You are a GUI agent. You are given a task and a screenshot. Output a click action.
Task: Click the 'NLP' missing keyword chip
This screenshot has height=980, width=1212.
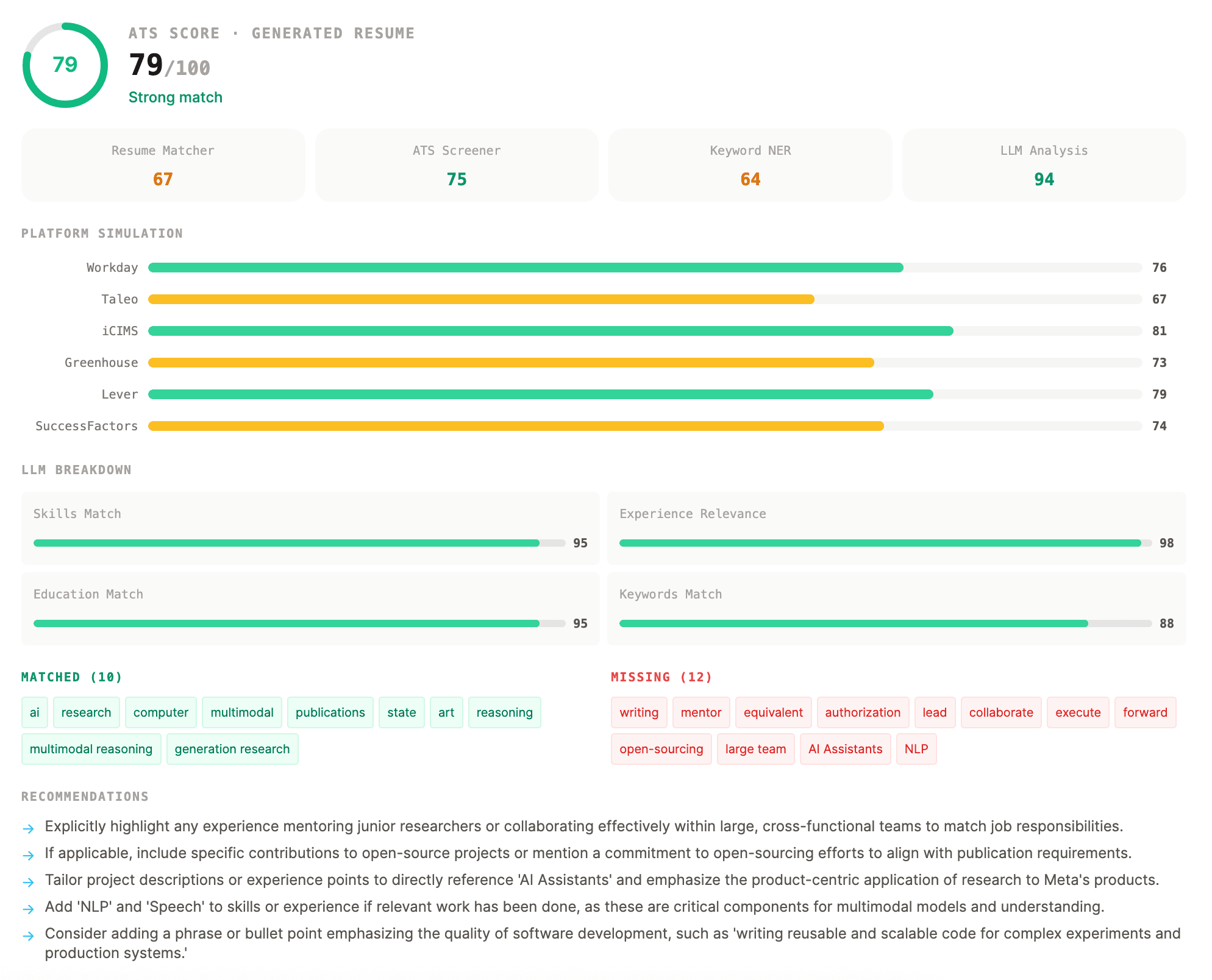click(916, 749)
